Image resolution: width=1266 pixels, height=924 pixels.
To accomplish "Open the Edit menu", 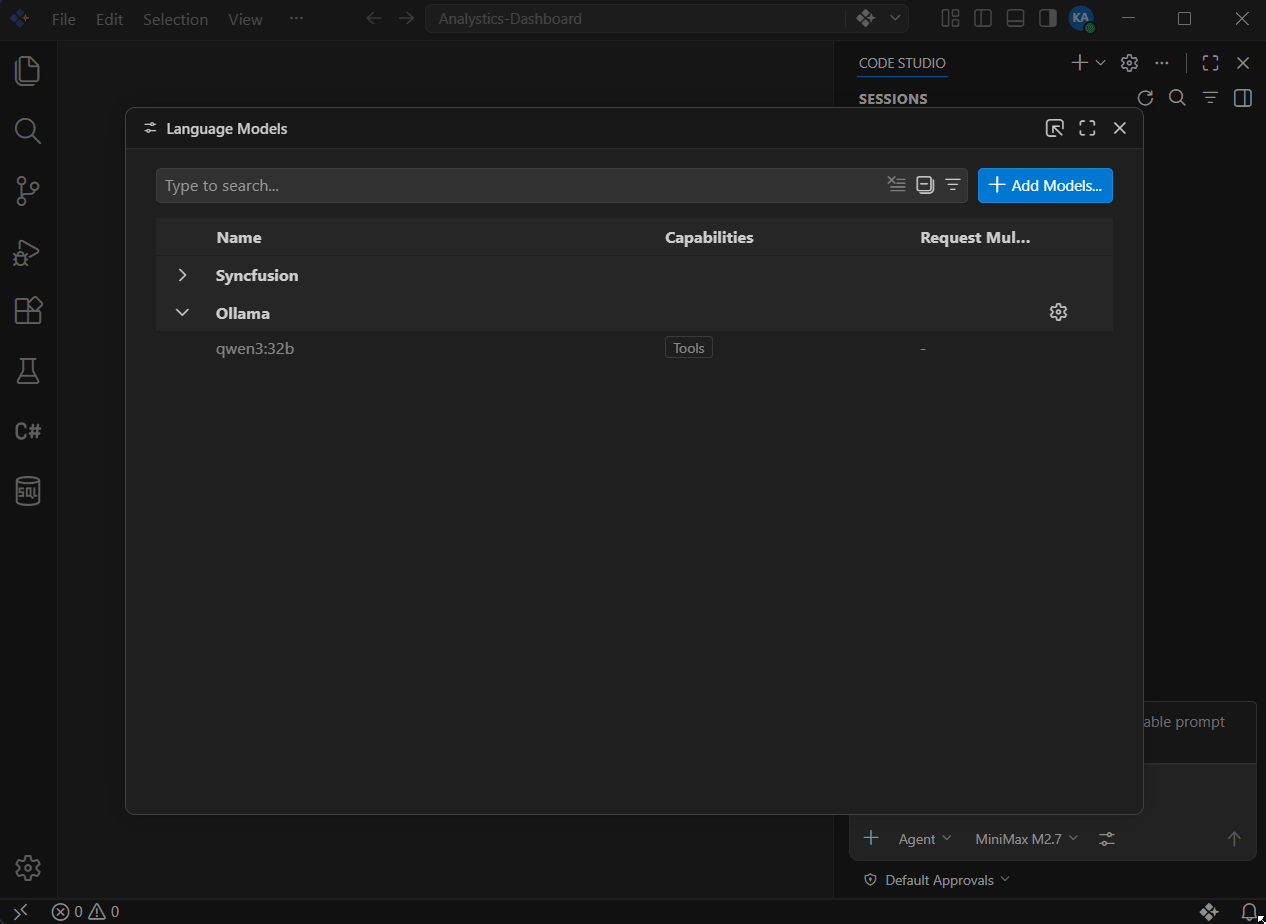I will click(x=110, y=19).
